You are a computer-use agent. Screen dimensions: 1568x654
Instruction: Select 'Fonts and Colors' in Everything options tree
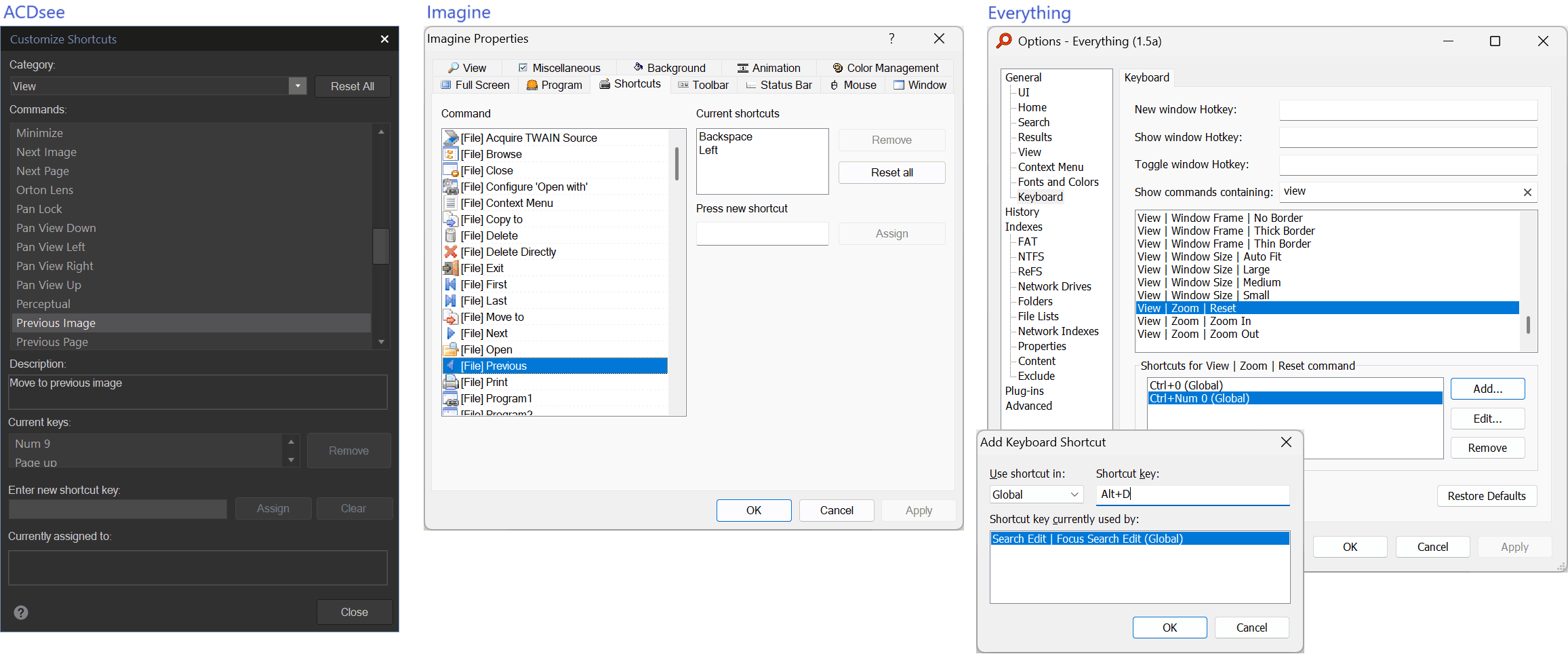click(1058, 182)
